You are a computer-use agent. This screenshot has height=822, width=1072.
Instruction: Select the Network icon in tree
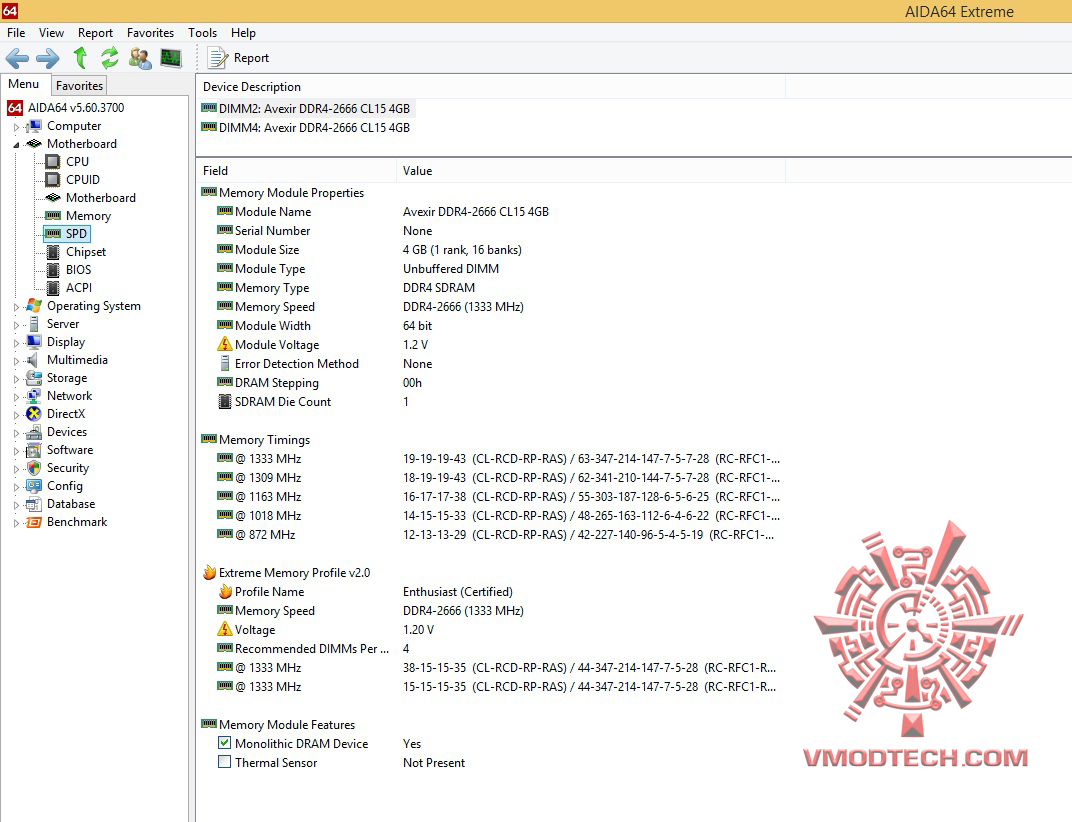click(x=34, y=395)
